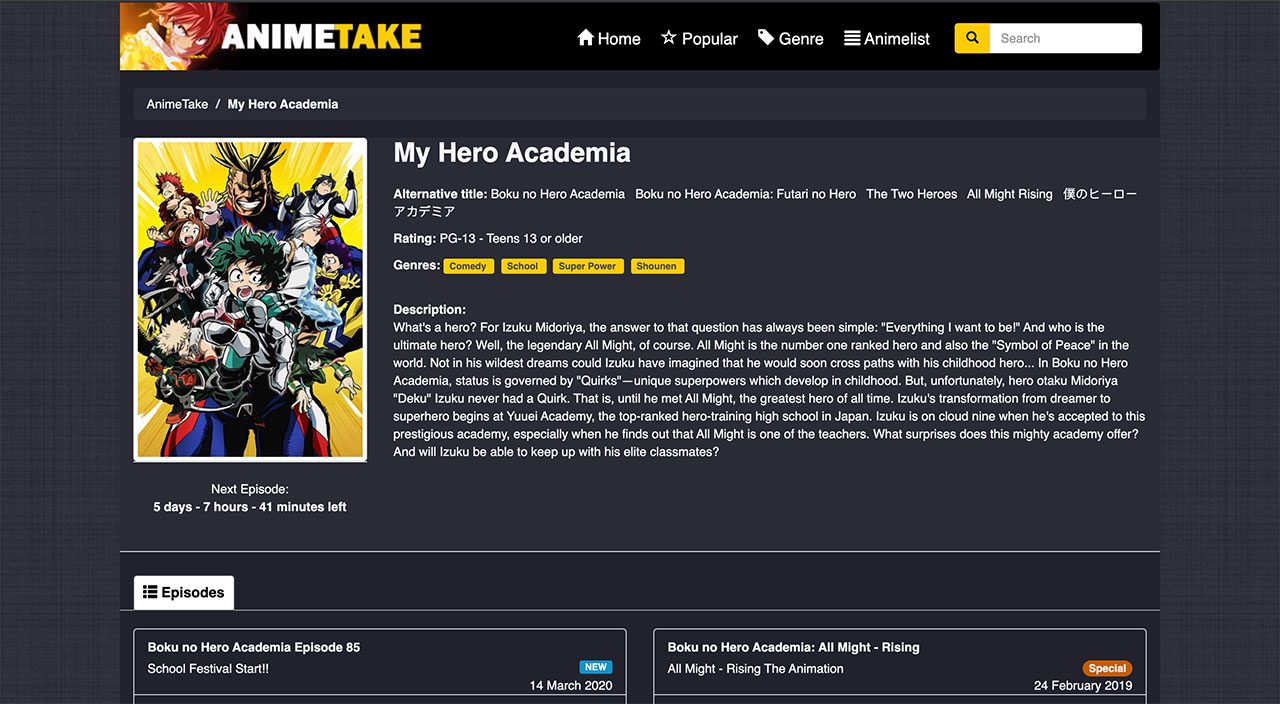Open the Popular section menu
1280x704 pixels.
(698, 37)
